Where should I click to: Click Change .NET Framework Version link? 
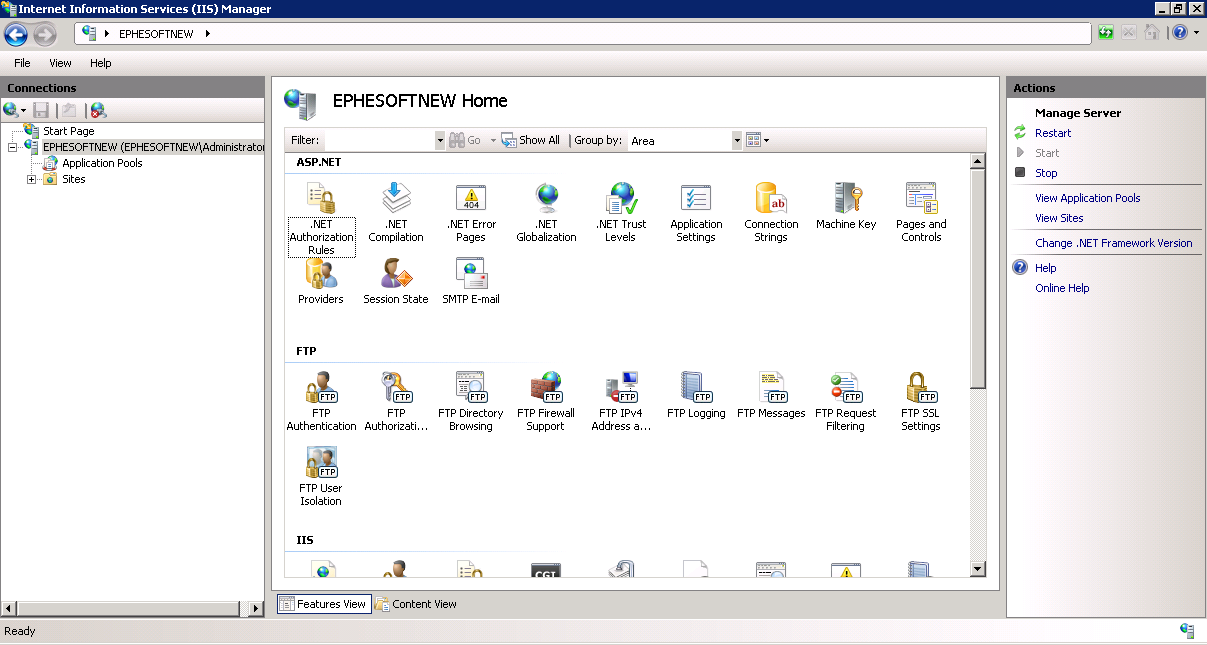[1114, 243]
